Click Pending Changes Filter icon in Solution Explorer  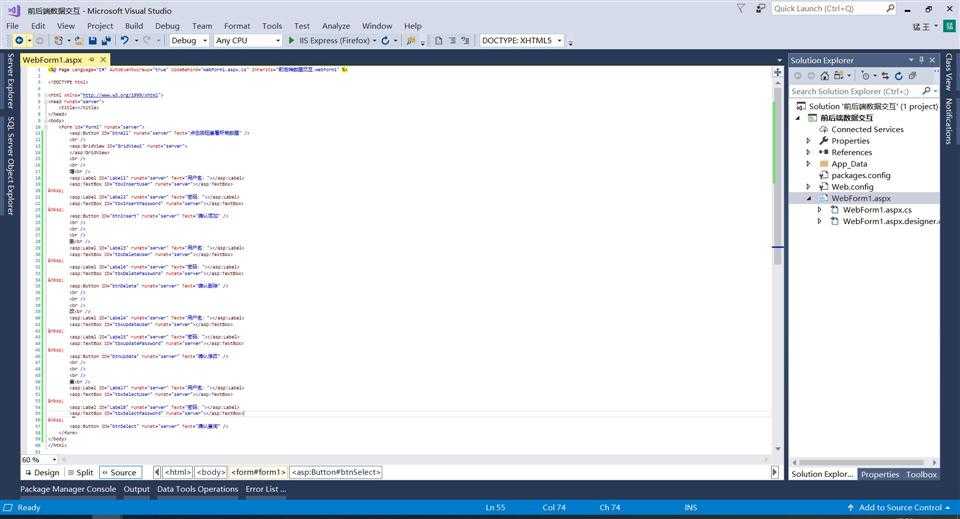tap(864, 76)
